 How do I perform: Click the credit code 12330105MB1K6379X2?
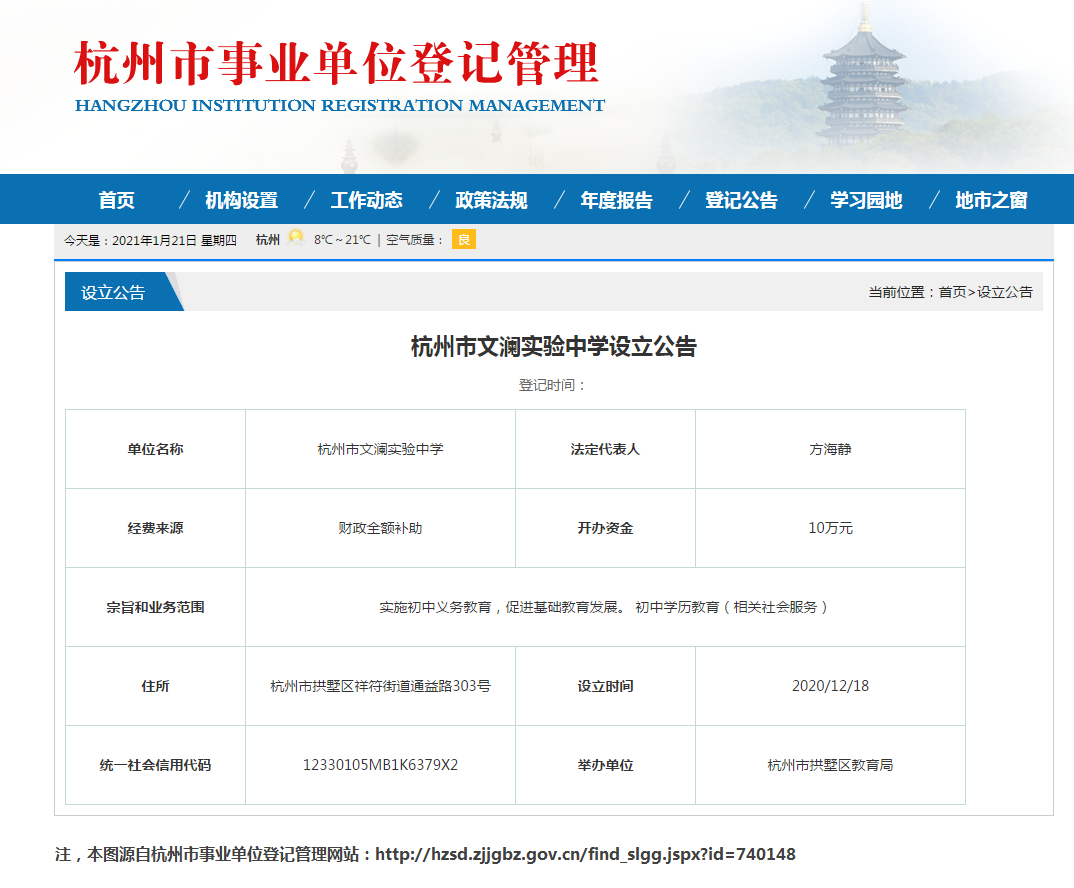click(380, 765)
